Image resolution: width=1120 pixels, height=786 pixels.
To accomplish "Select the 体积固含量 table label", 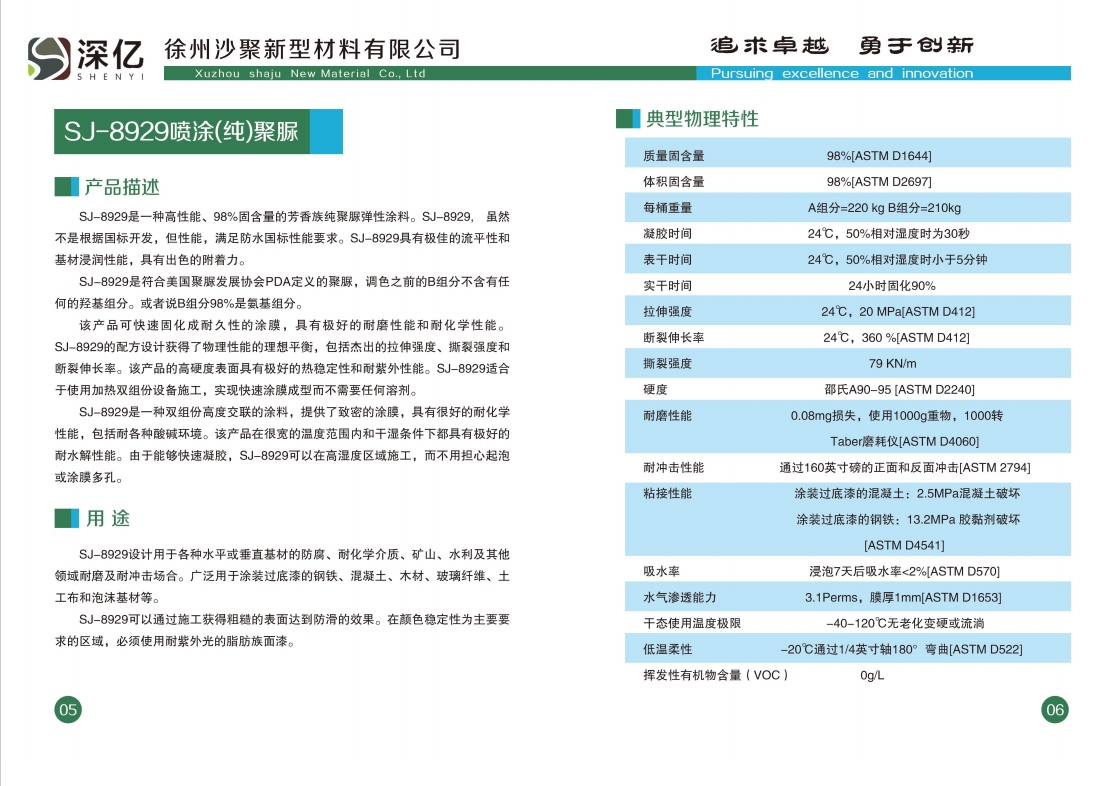I will pos(674,181).
